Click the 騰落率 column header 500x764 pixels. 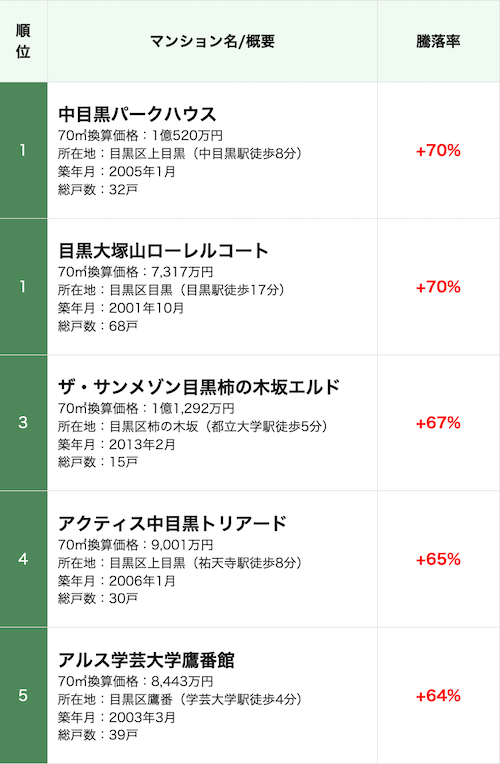(438, 41)
